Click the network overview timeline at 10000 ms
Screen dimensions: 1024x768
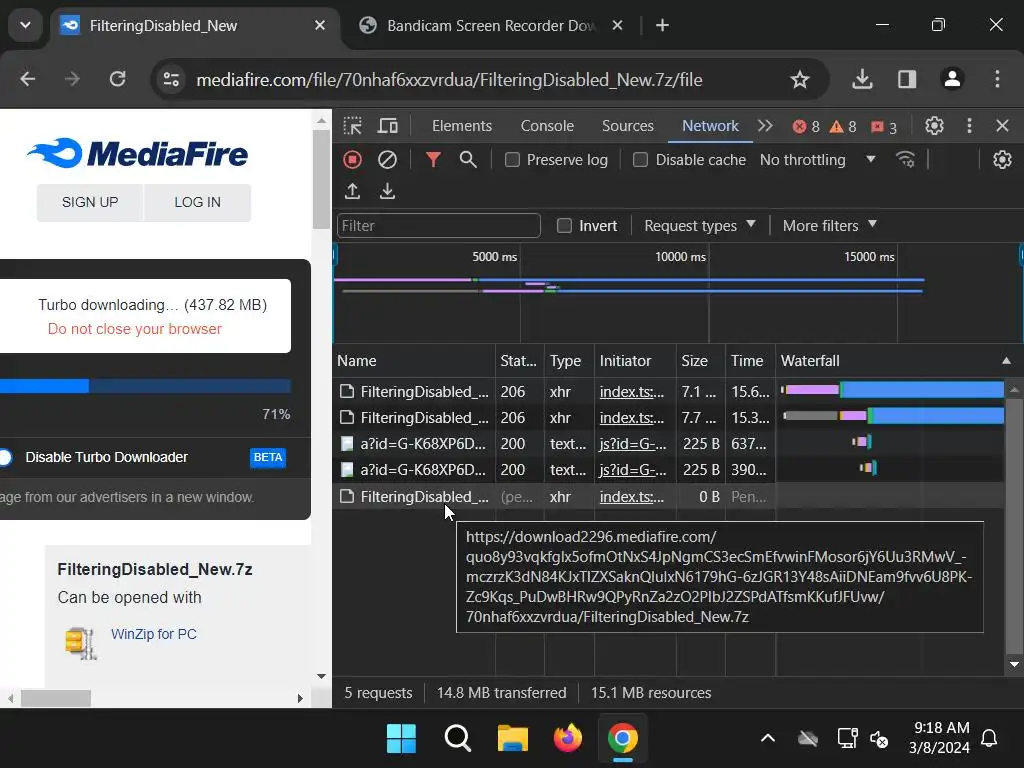(709, 294)
